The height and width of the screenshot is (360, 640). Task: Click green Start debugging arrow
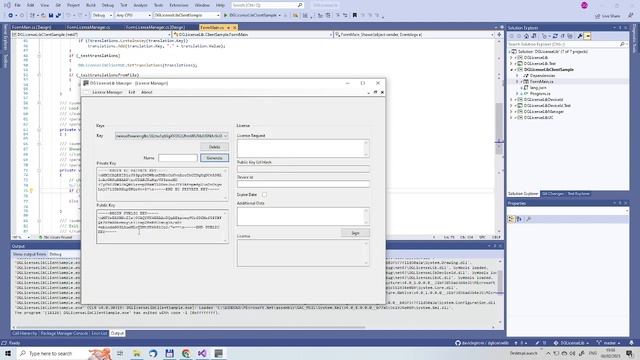pos(225,15)
